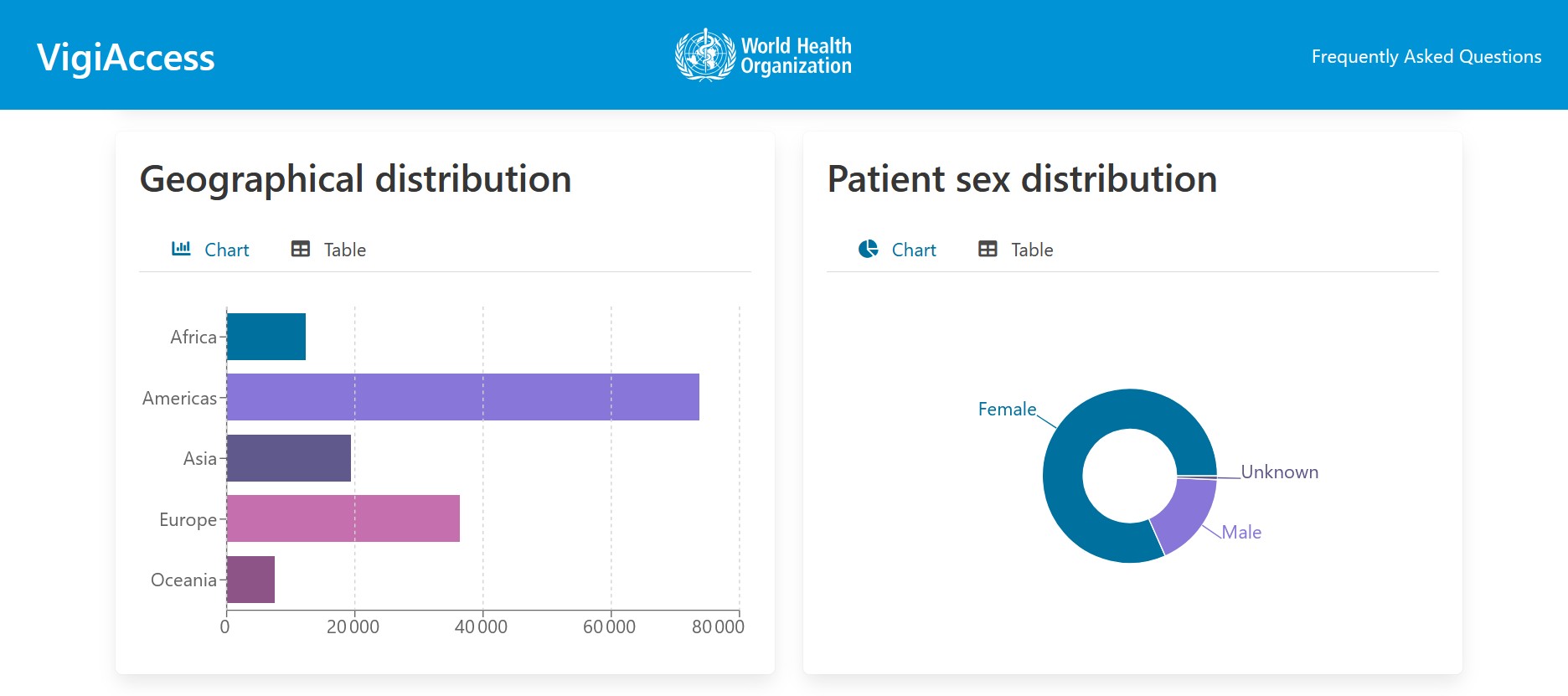The image size is (1568, 696).
Task: Click the table grid icon under Patient sex distribution
Action: click(x=988, y=249)
